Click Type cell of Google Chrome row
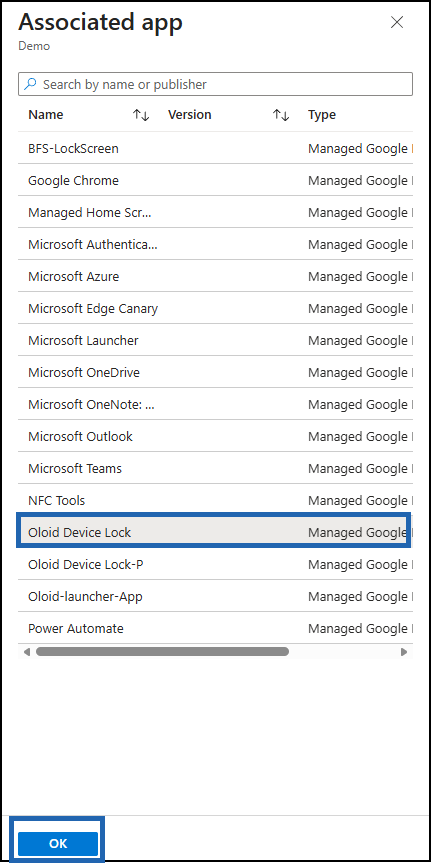Image resolution: width=431 pixels, height=863 pixels. 360,181
